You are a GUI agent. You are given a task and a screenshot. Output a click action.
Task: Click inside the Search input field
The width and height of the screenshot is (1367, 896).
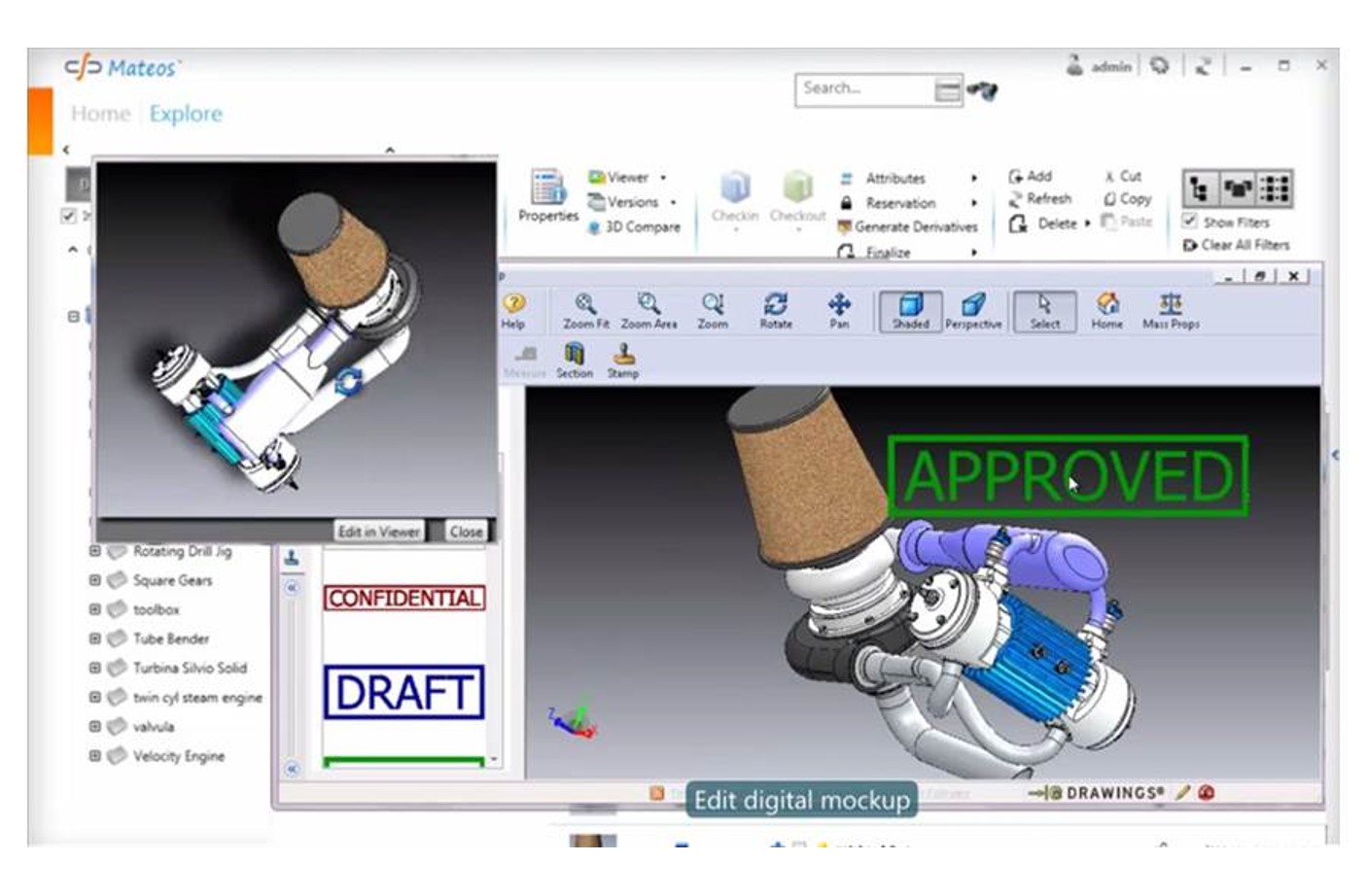pyautogui.click(x=863, y=88)
